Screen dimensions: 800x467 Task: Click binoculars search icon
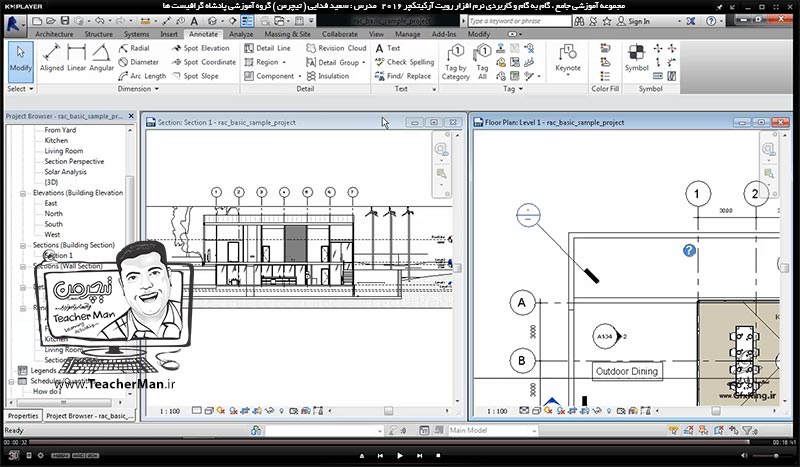tap(579, 21)
